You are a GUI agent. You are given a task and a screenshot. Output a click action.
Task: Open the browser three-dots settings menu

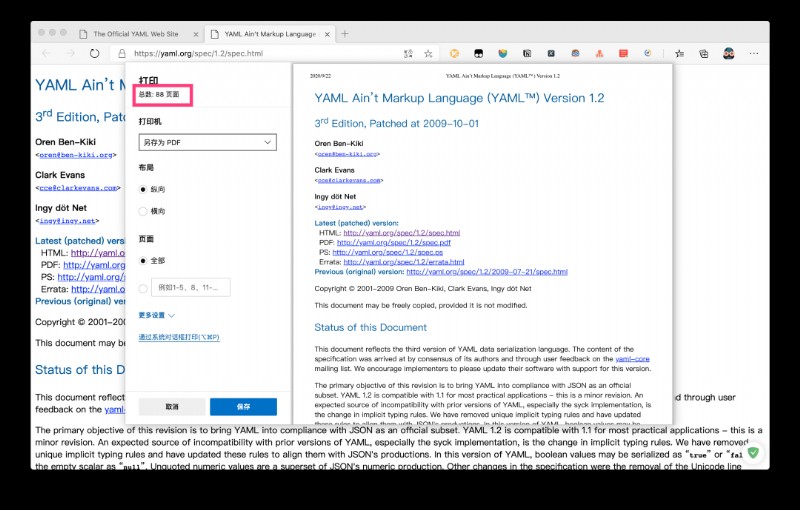pyautogui.click(x=754, y=53)
